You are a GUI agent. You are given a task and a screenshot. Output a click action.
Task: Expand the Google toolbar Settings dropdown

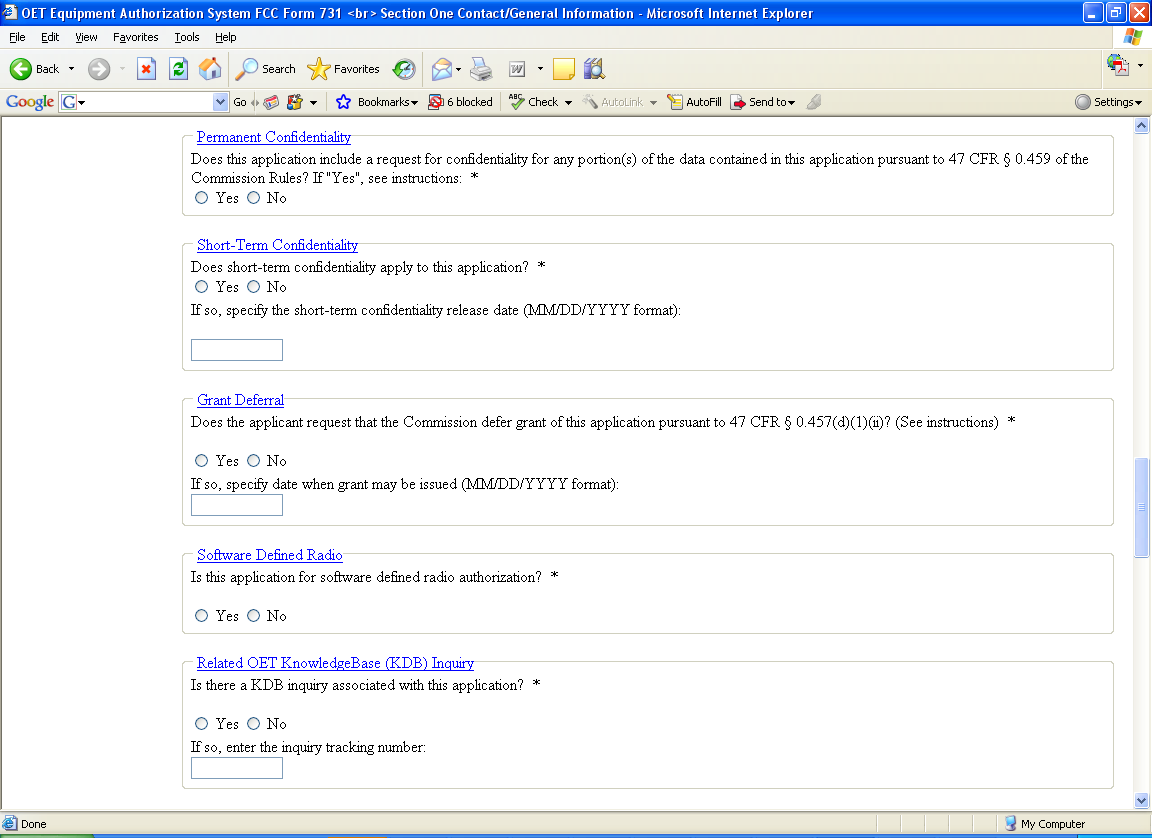pos(1109,102)
